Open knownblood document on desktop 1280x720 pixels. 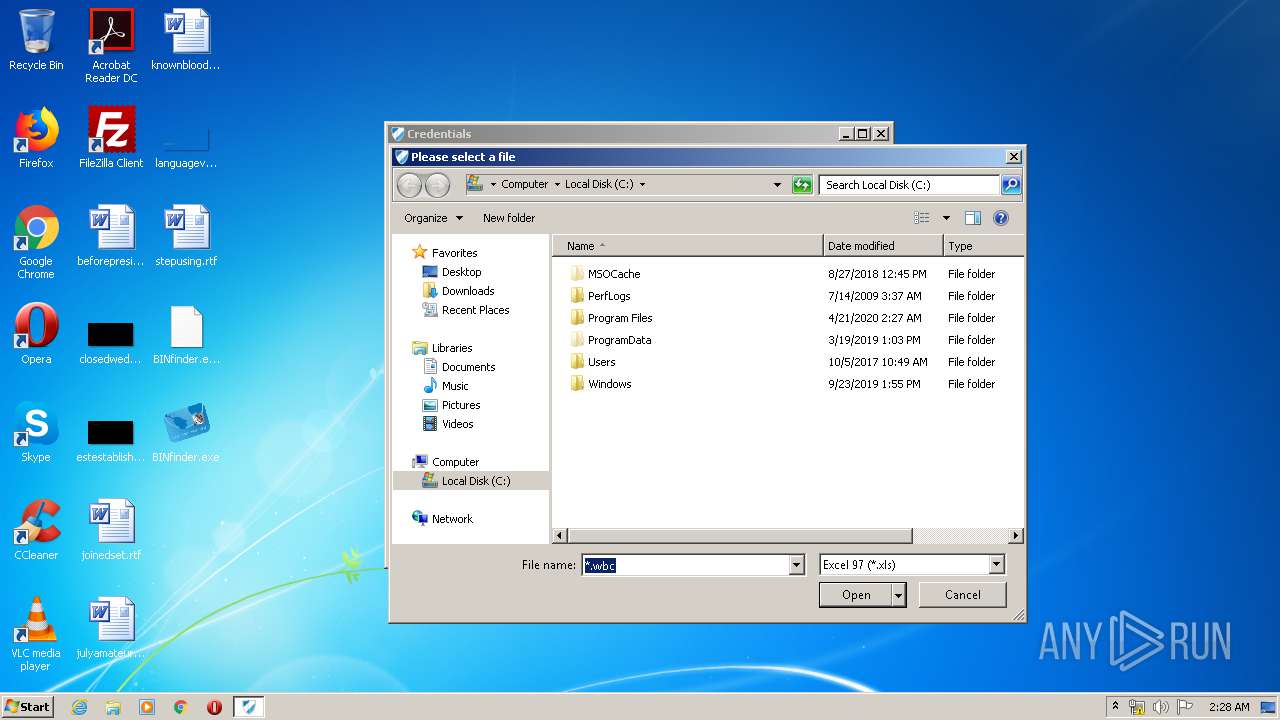pos(186,41)
